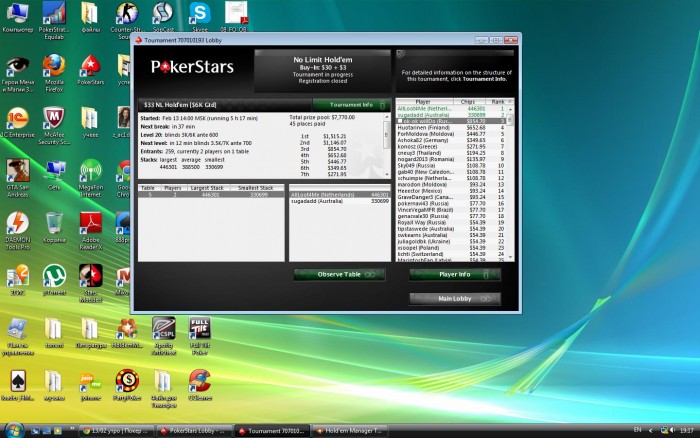Sort tables by Largest Stack column

pos(207,188)
